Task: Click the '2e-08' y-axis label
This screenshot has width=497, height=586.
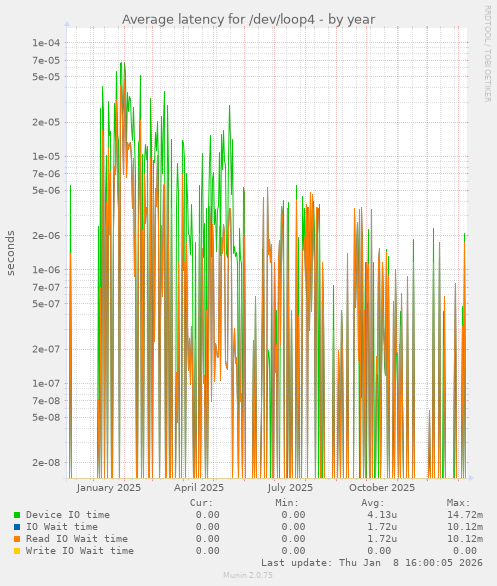Action: (x=46, y=463)
